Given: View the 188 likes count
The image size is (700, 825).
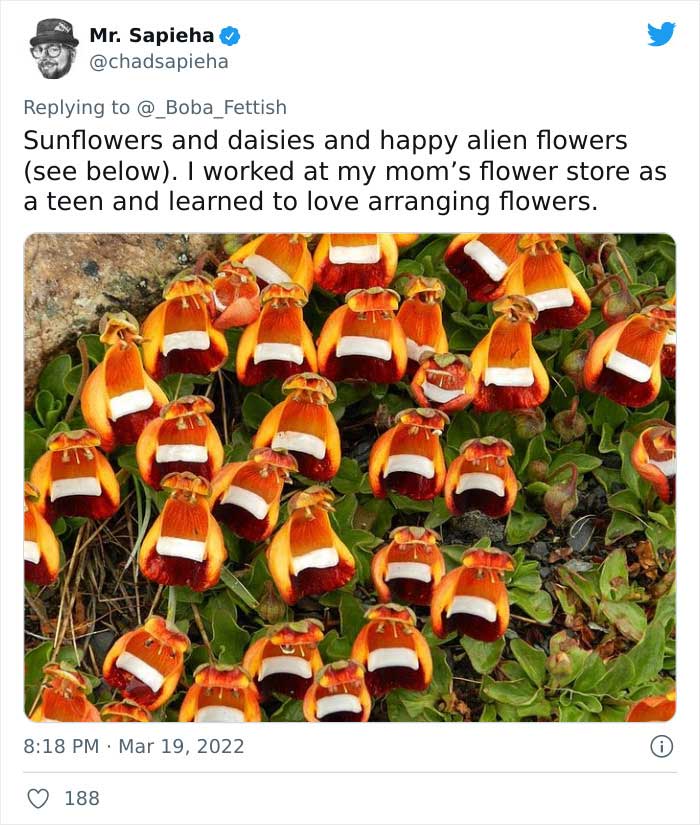Looking at the screenshot, I should coord(82,798).
